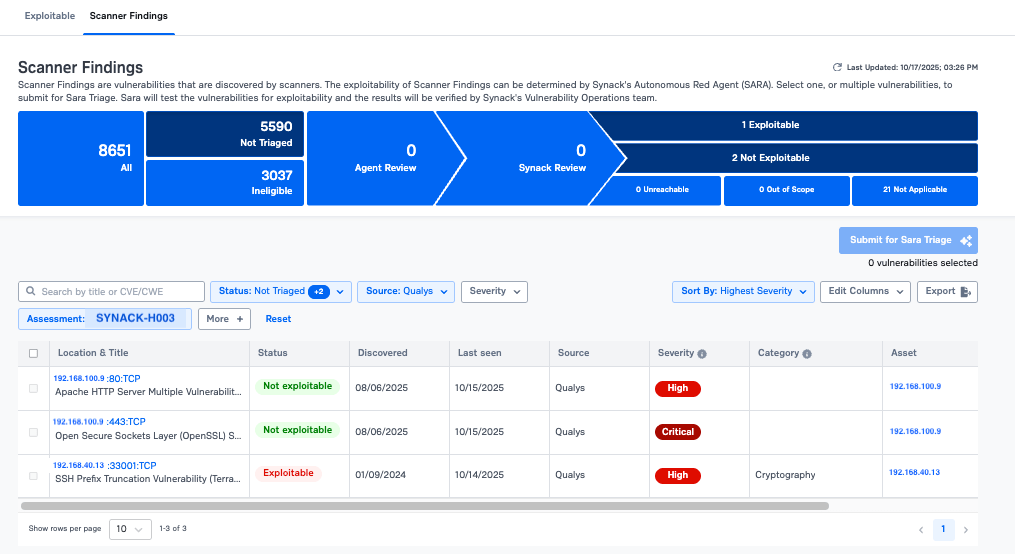Click the Last Updated refresh icon
The image size is (1015, 554).
coord(838,67)
